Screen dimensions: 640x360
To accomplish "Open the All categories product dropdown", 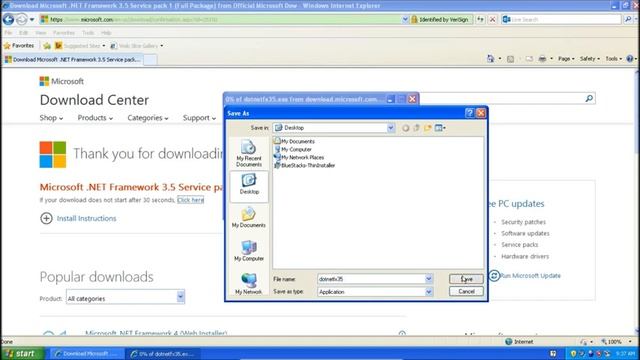I will tap(180, 297).
